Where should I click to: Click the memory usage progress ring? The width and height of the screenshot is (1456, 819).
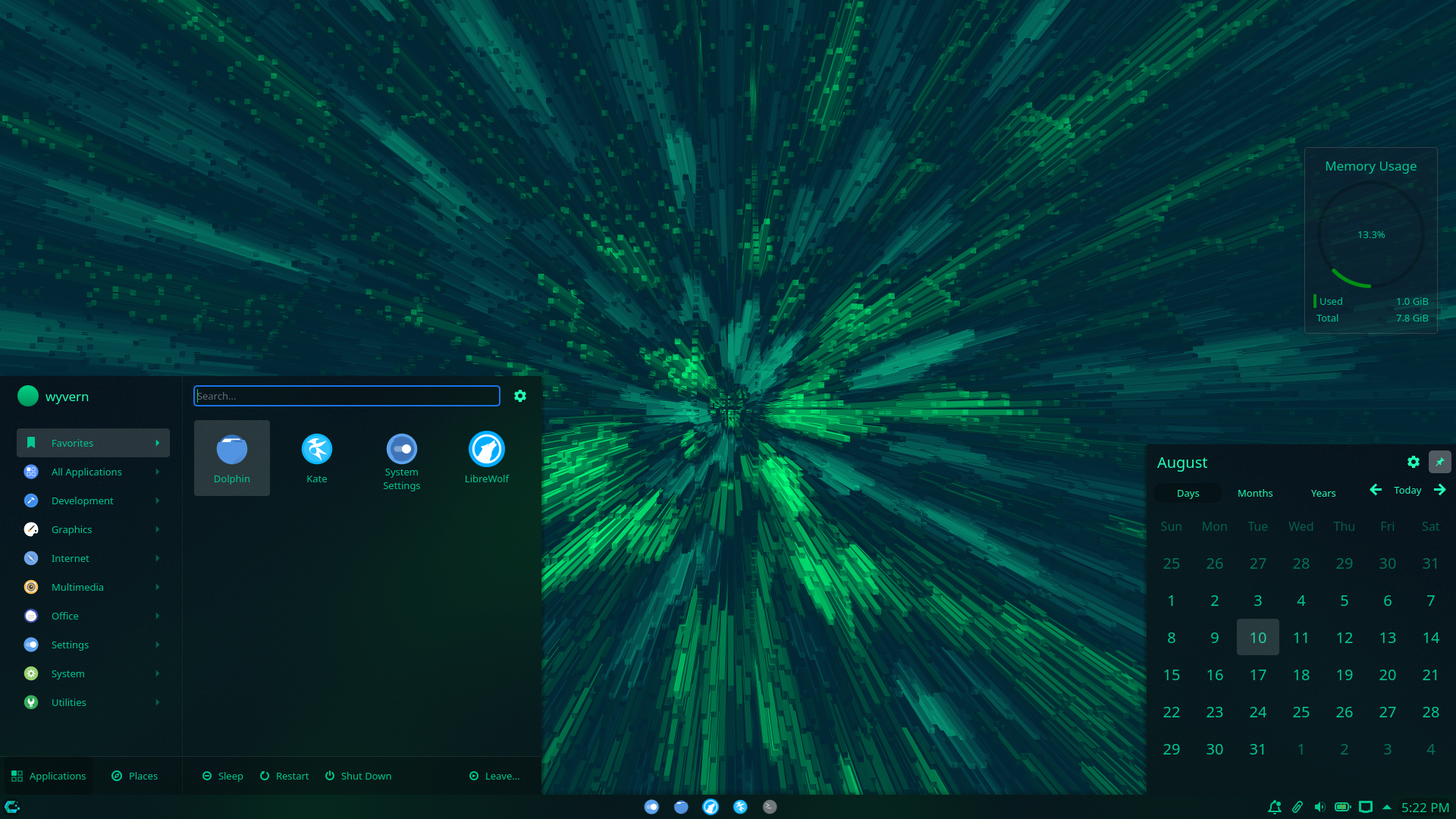[x=1370, y=234]
